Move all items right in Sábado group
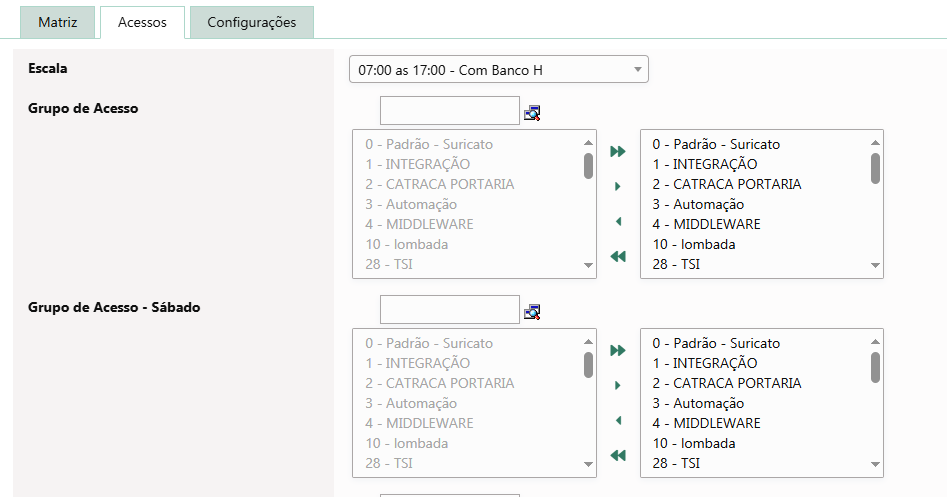Viewport: 947px width, 497px height. click(618, 350)
